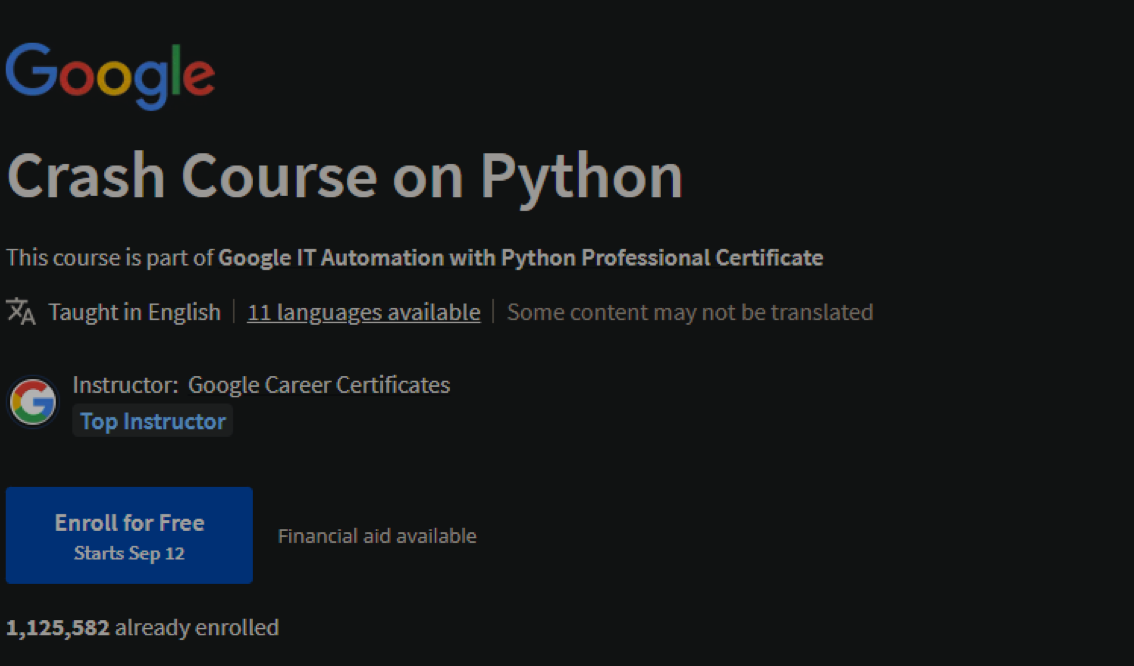Click the Starts Sep 12 date text
The width and height of the screenshot is (1134, 666).
click(x=129, y=553)
